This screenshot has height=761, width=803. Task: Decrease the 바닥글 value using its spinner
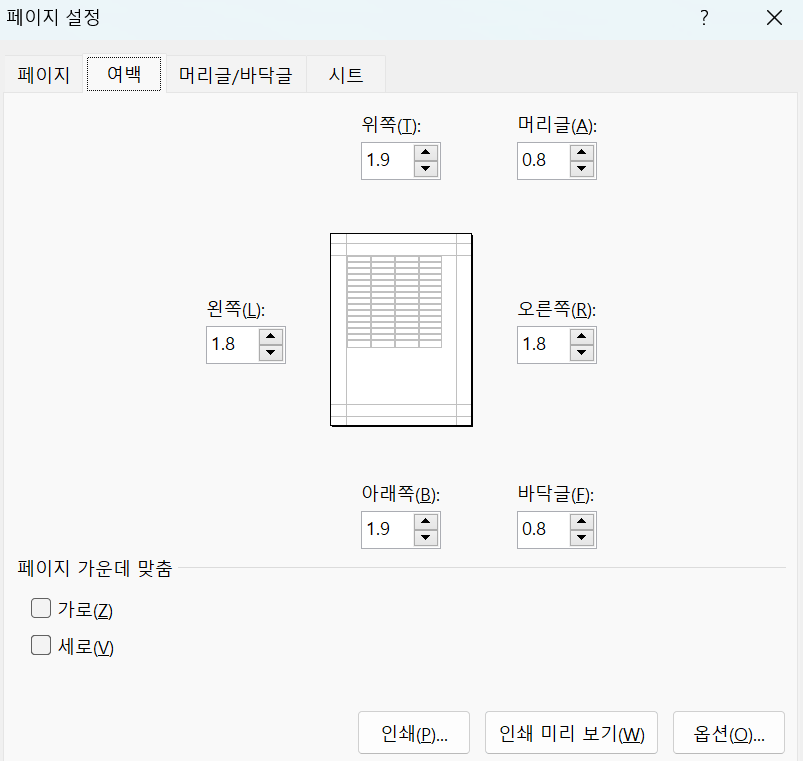(581, 537)
